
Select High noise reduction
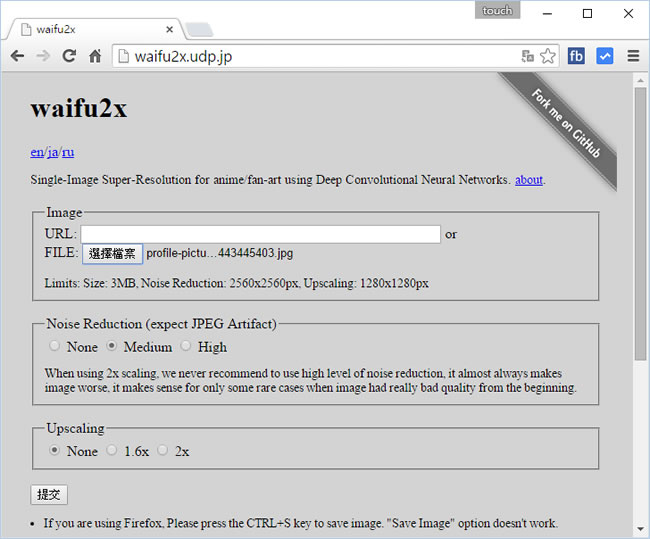coord(186,346)
